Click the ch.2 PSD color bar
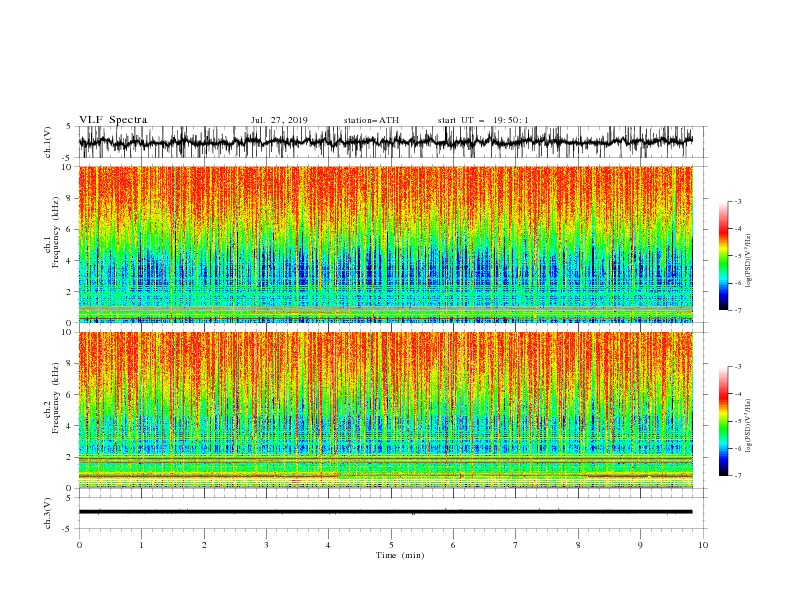792x612 pixels. [723, 421]
